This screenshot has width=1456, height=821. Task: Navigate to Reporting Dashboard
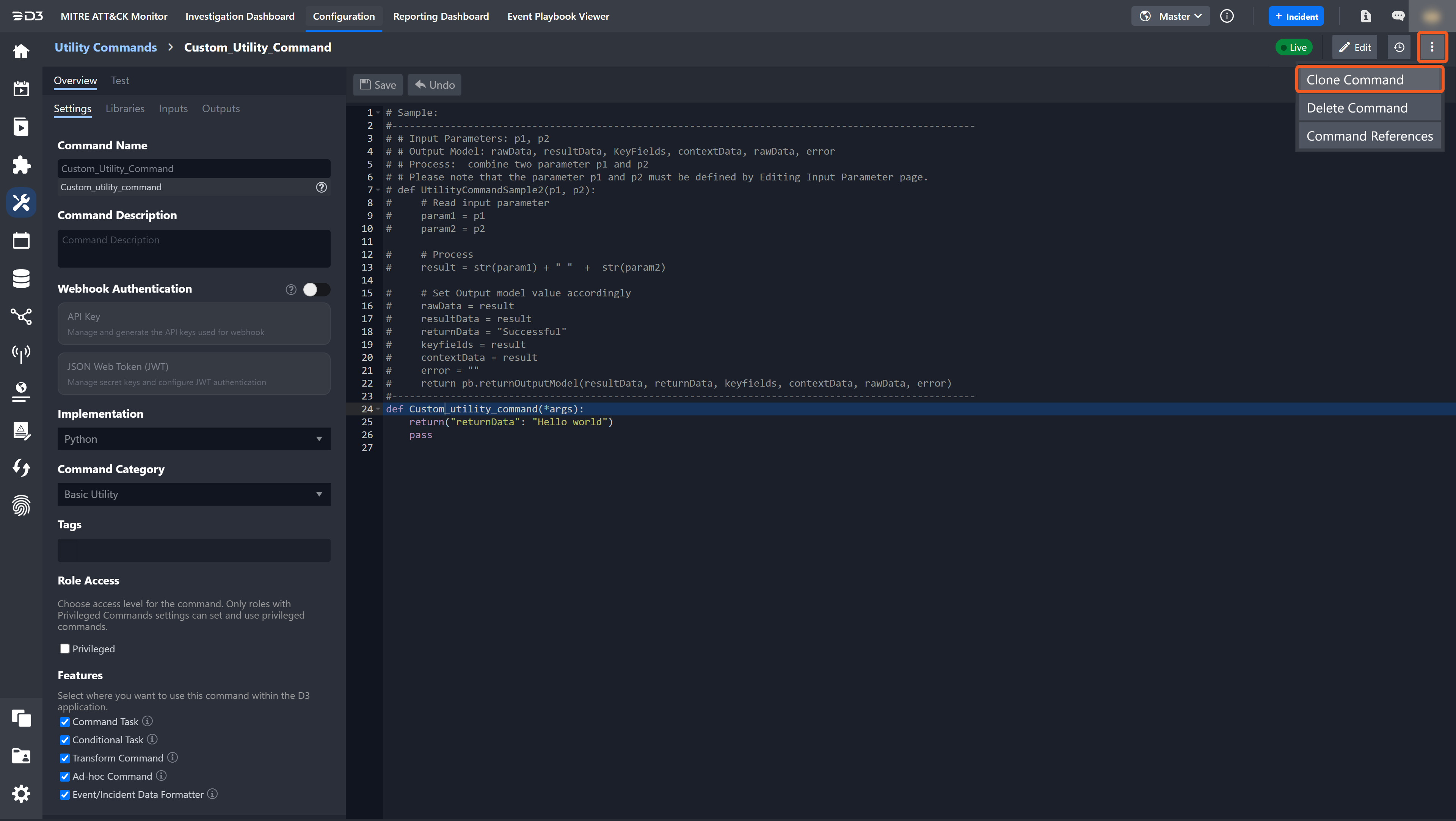[x=441, y=16]
